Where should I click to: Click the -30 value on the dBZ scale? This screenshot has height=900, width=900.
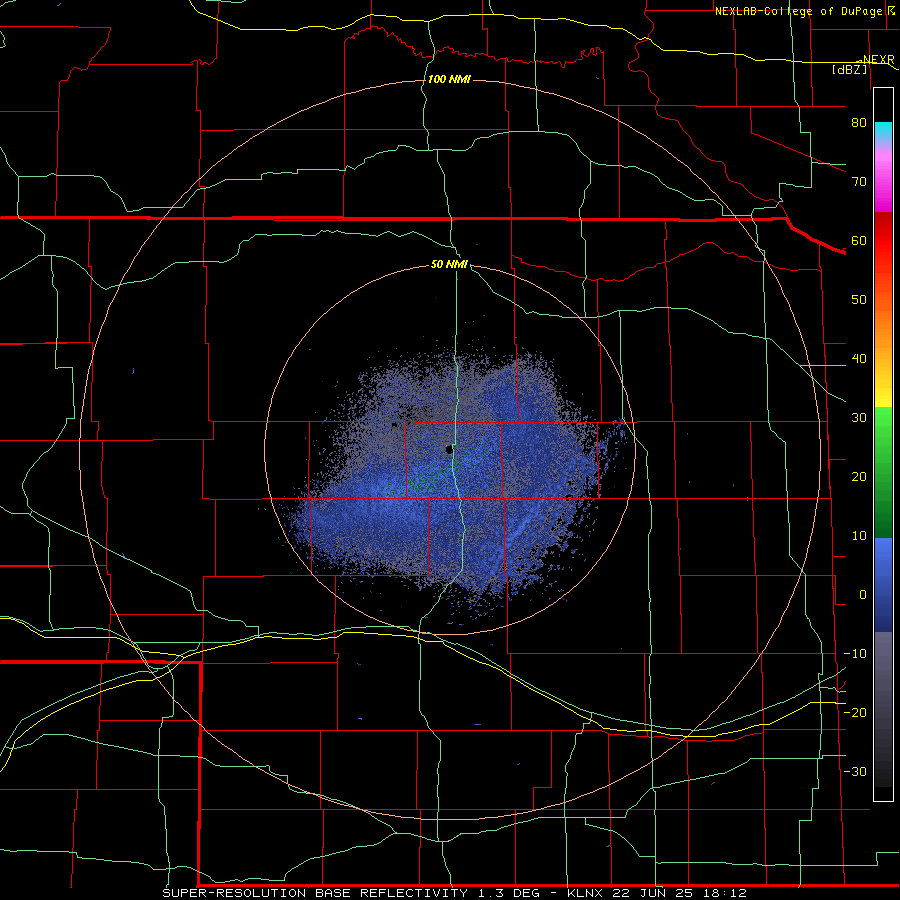(x=855, y=771)
